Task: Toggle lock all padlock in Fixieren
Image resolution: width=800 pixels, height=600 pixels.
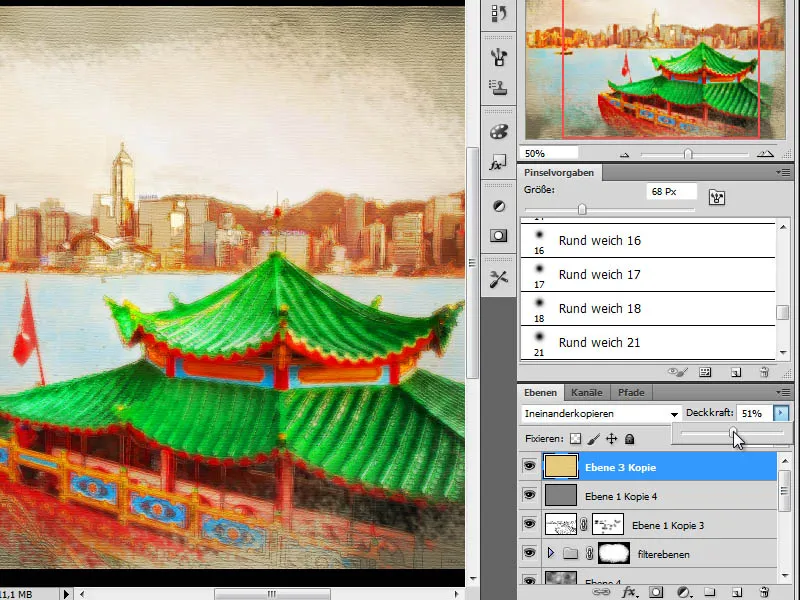Action: (630, 439)
